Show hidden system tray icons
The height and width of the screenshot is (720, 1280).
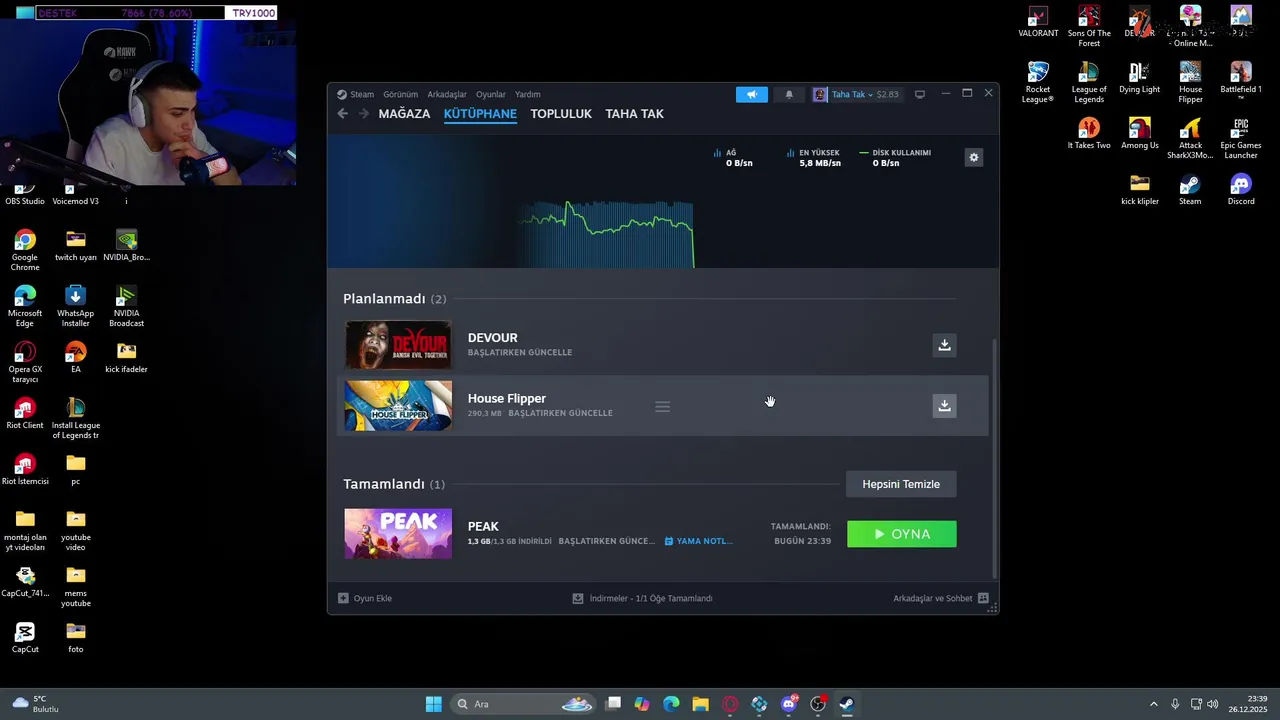tap(1153, 704)
